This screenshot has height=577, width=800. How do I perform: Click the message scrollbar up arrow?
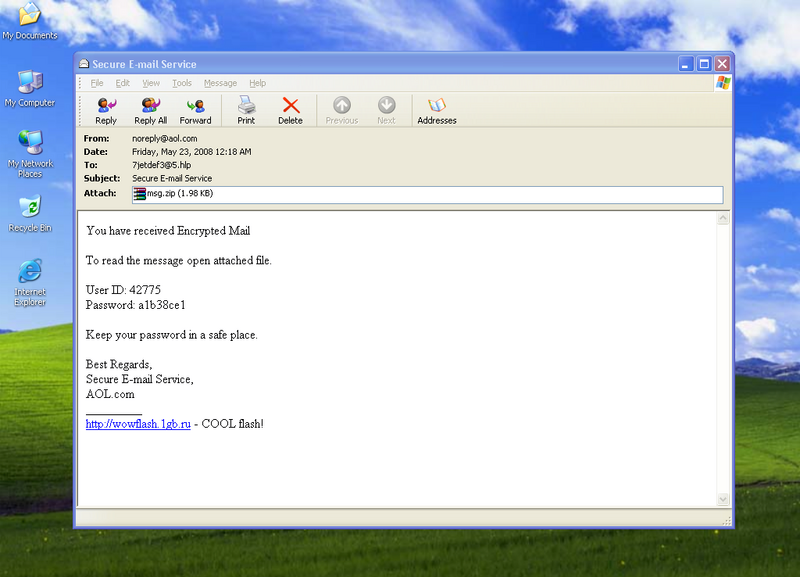point(723,218)
